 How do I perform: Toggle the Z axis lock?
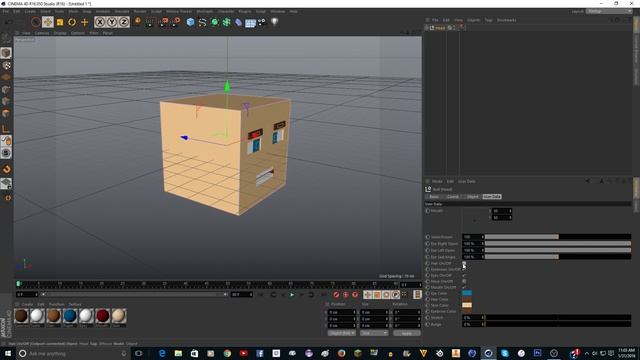tap(124, 22)
